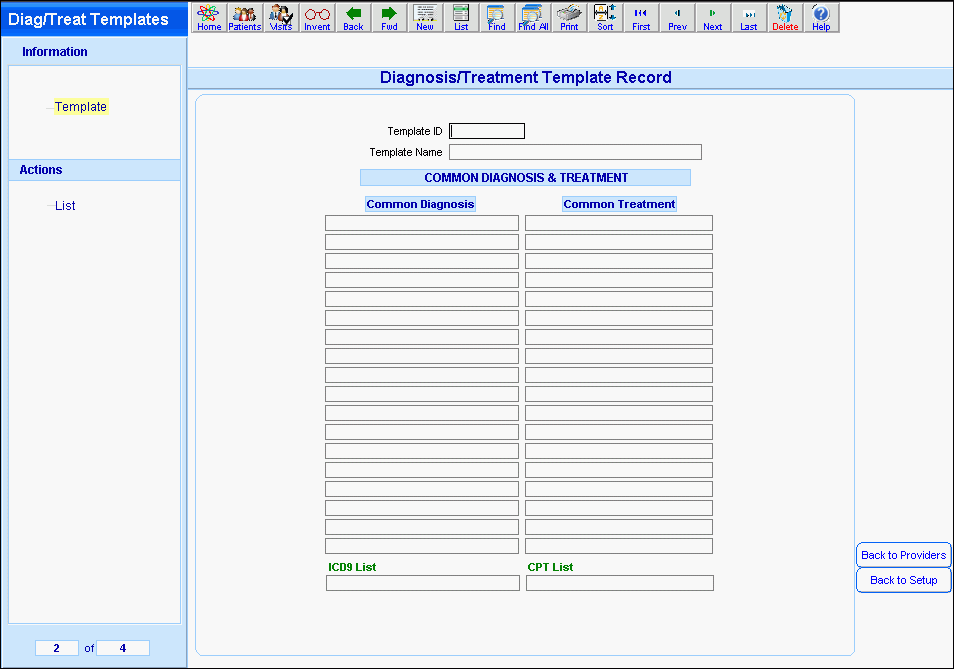Click the green Back arrow

point(353,17)
